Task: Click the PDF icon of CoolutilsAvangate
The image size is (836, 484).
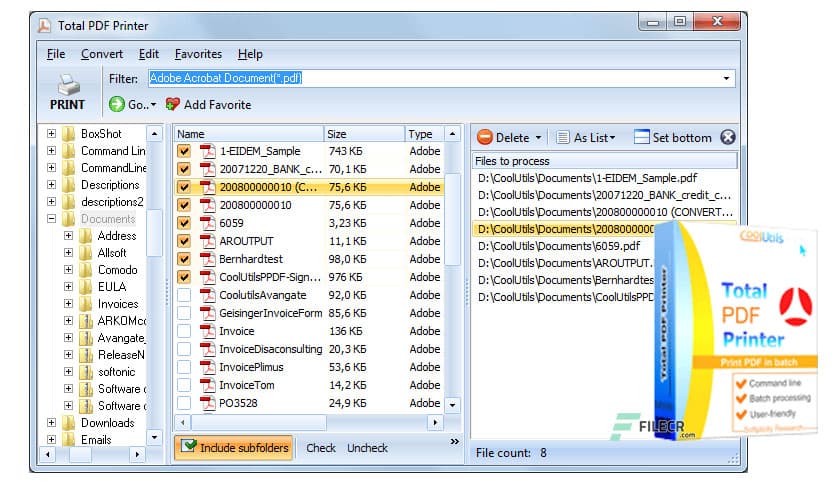Action: [207, 295]
